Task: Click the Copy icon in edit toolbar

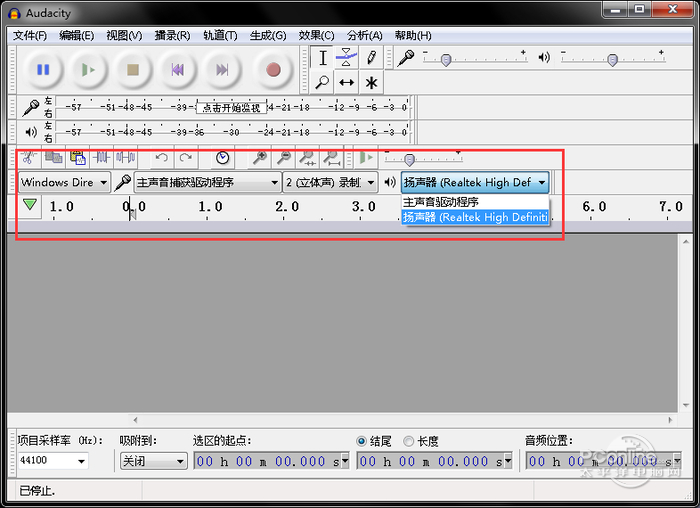Action: point(54,157)
